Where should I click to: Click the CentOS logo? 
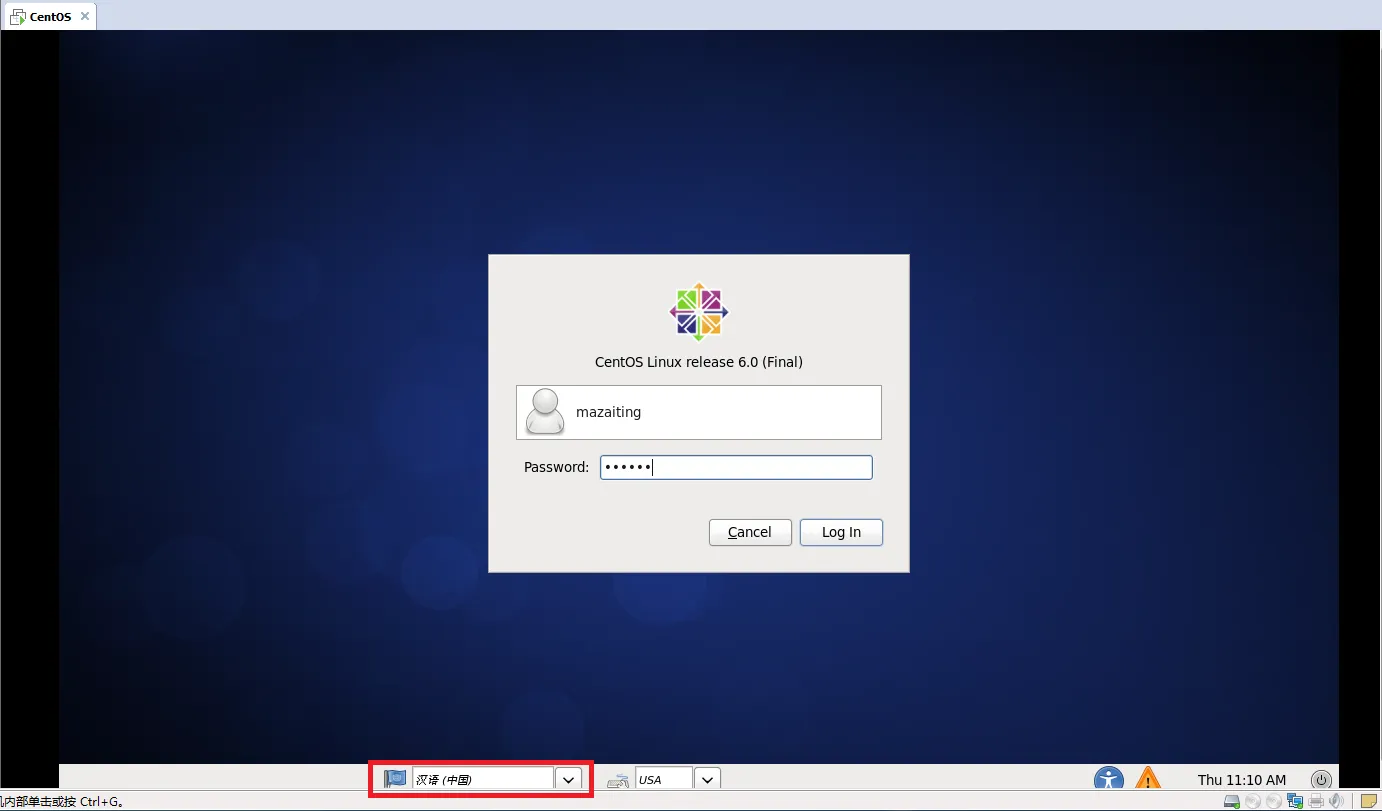pos(699,312)
